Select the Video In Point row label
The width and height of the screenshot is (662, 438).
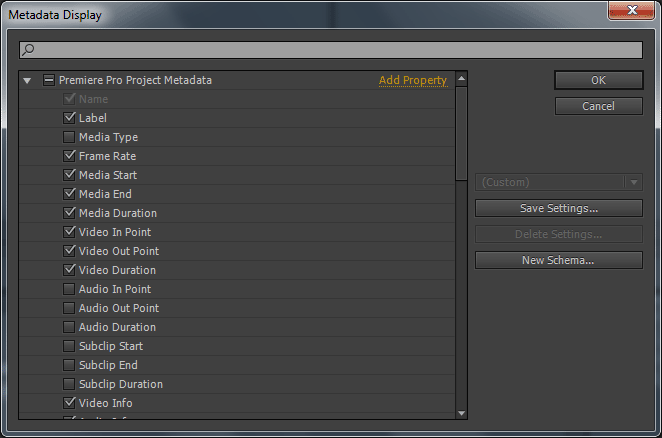[x=115, y=232]
